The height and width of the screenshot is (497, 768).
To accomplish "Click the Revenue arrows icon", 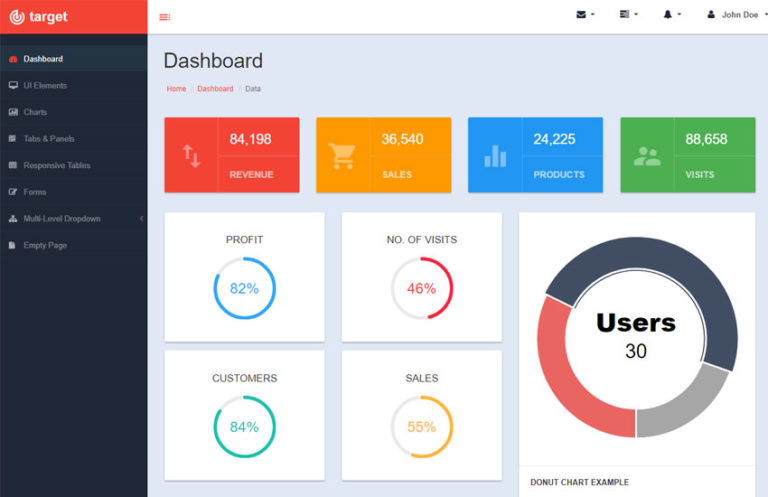I will pos(190,155).
